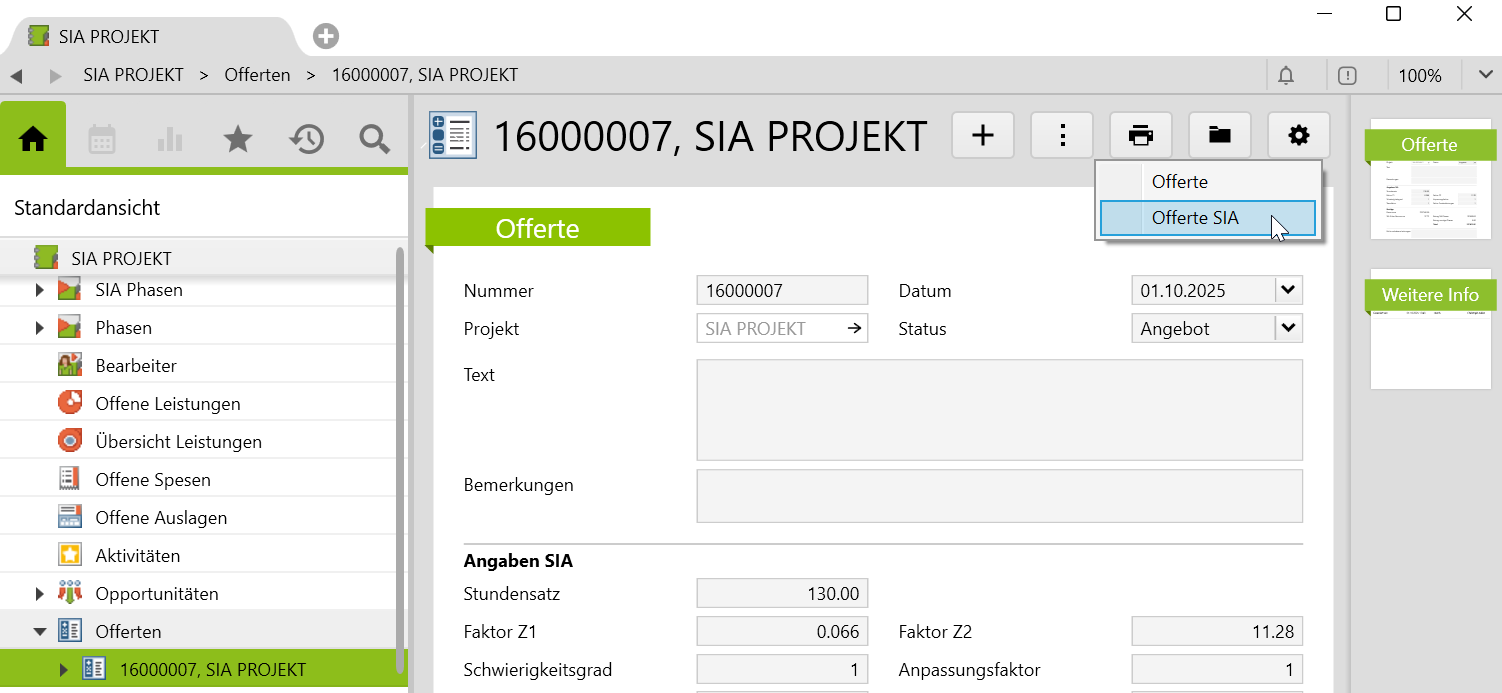Viewport: 1502px width, 693px height.
Task: Click Offerten in the breadcrumb path
Action: click(257, 75)
